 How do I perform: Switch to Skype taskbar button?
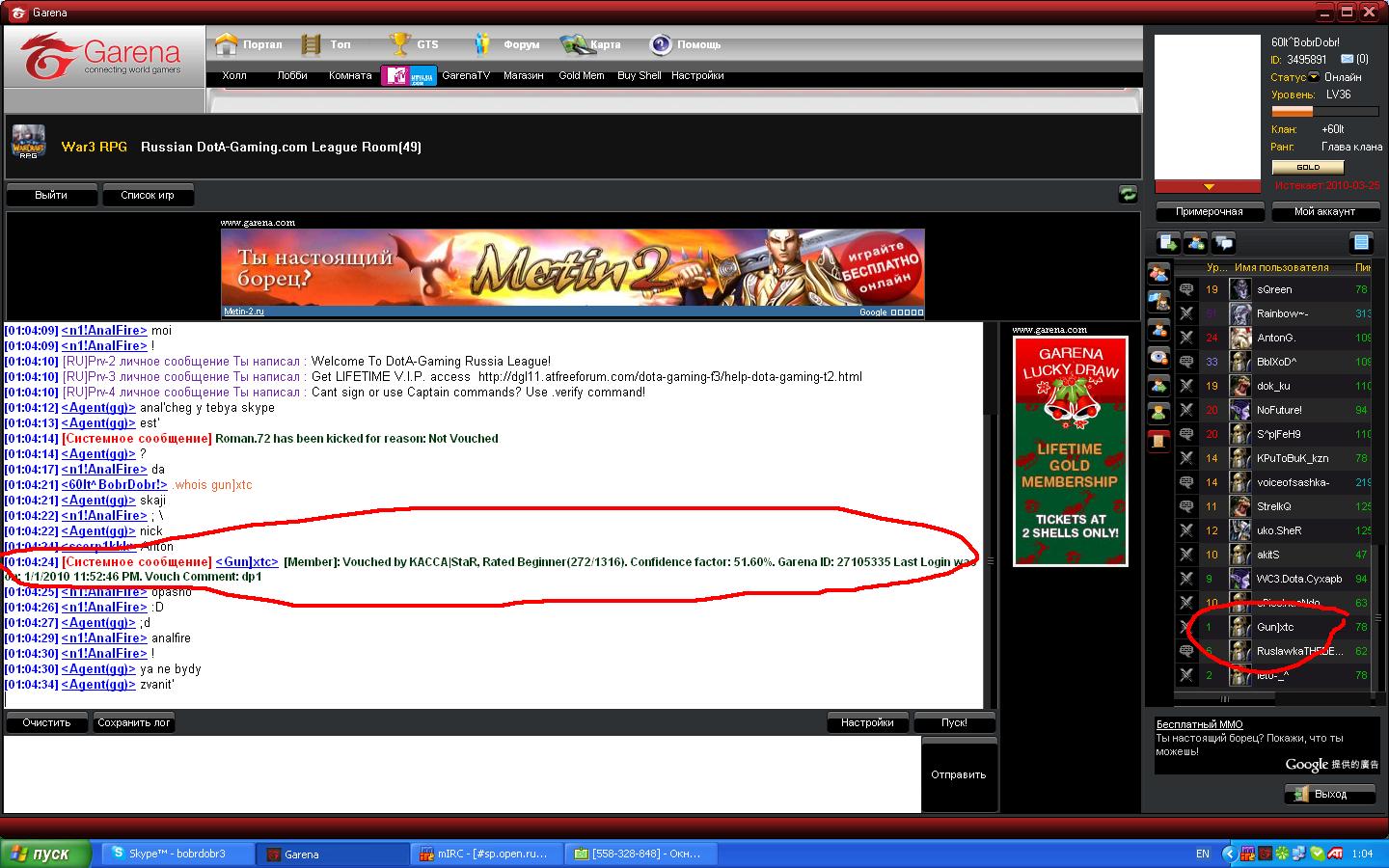coord(178,854)
